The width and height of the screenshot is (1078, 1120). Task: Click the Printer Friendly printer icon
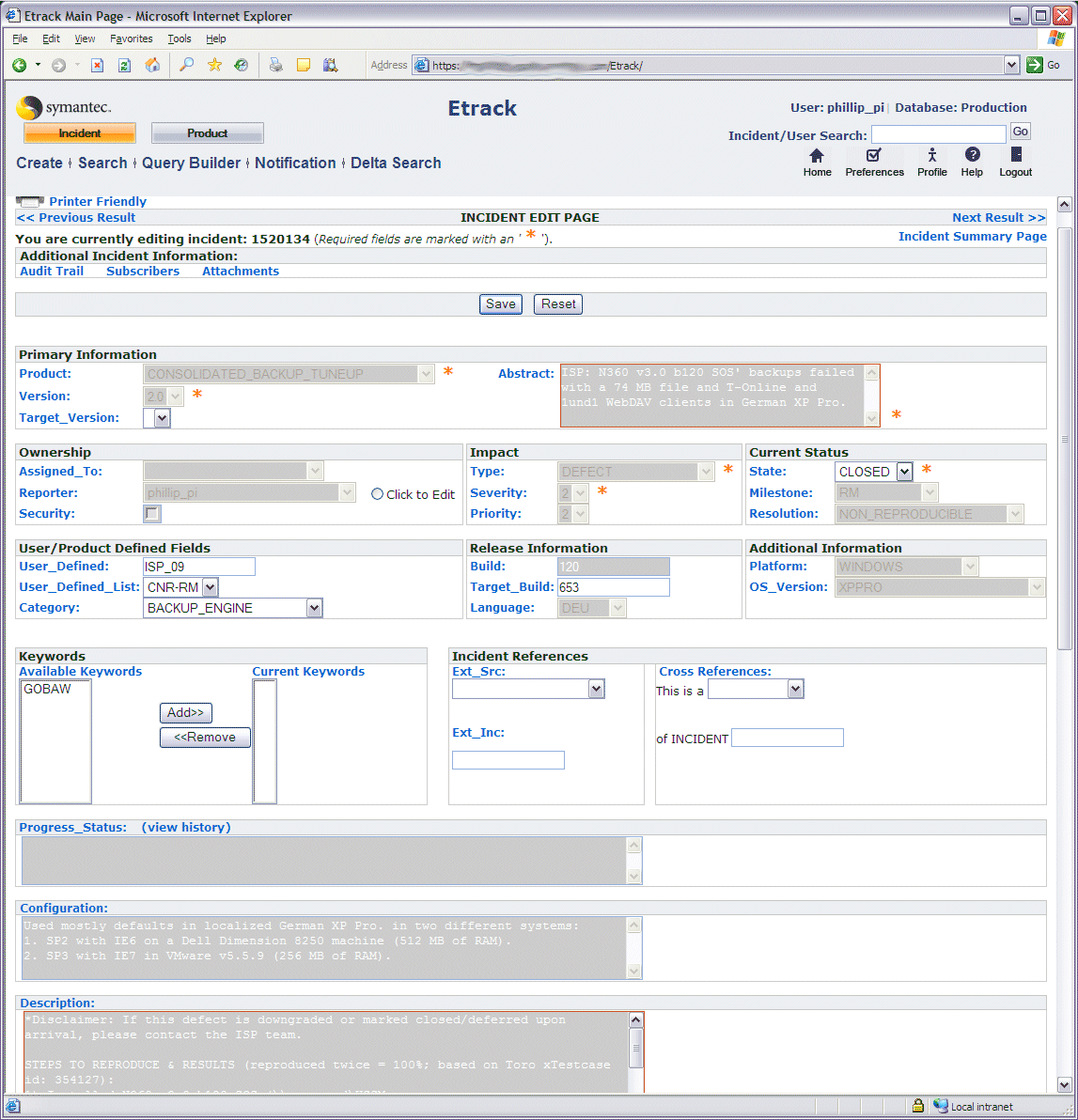pos(30,202)
